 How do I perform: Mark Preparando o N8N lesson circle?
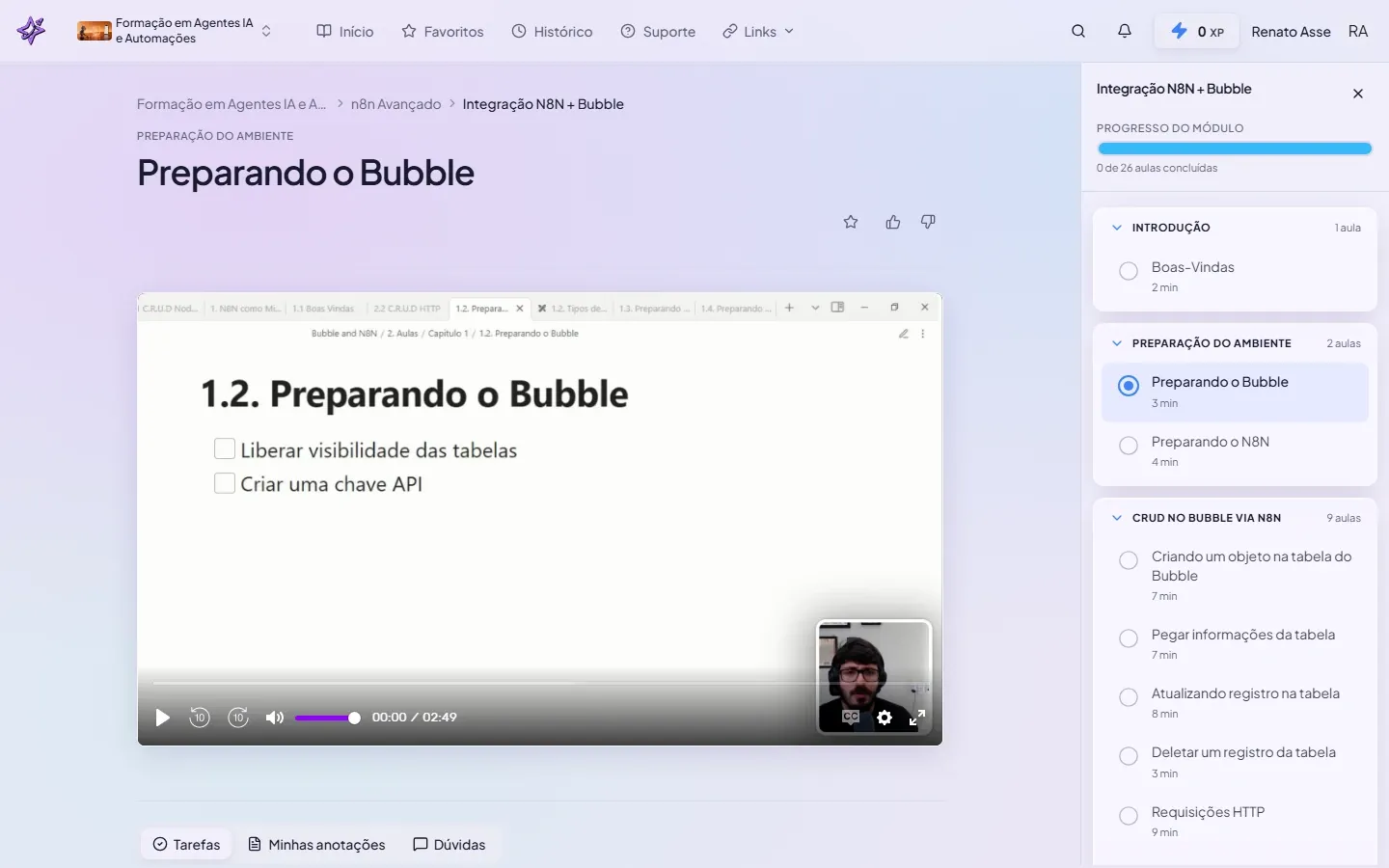pyautogui.click(x=1129, y=446)
